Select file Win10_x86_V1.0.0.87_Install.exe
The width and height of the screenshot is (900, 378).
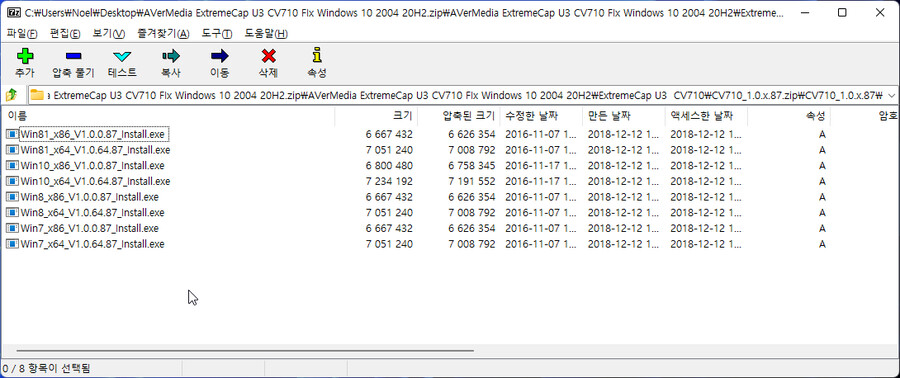(92, 166)
